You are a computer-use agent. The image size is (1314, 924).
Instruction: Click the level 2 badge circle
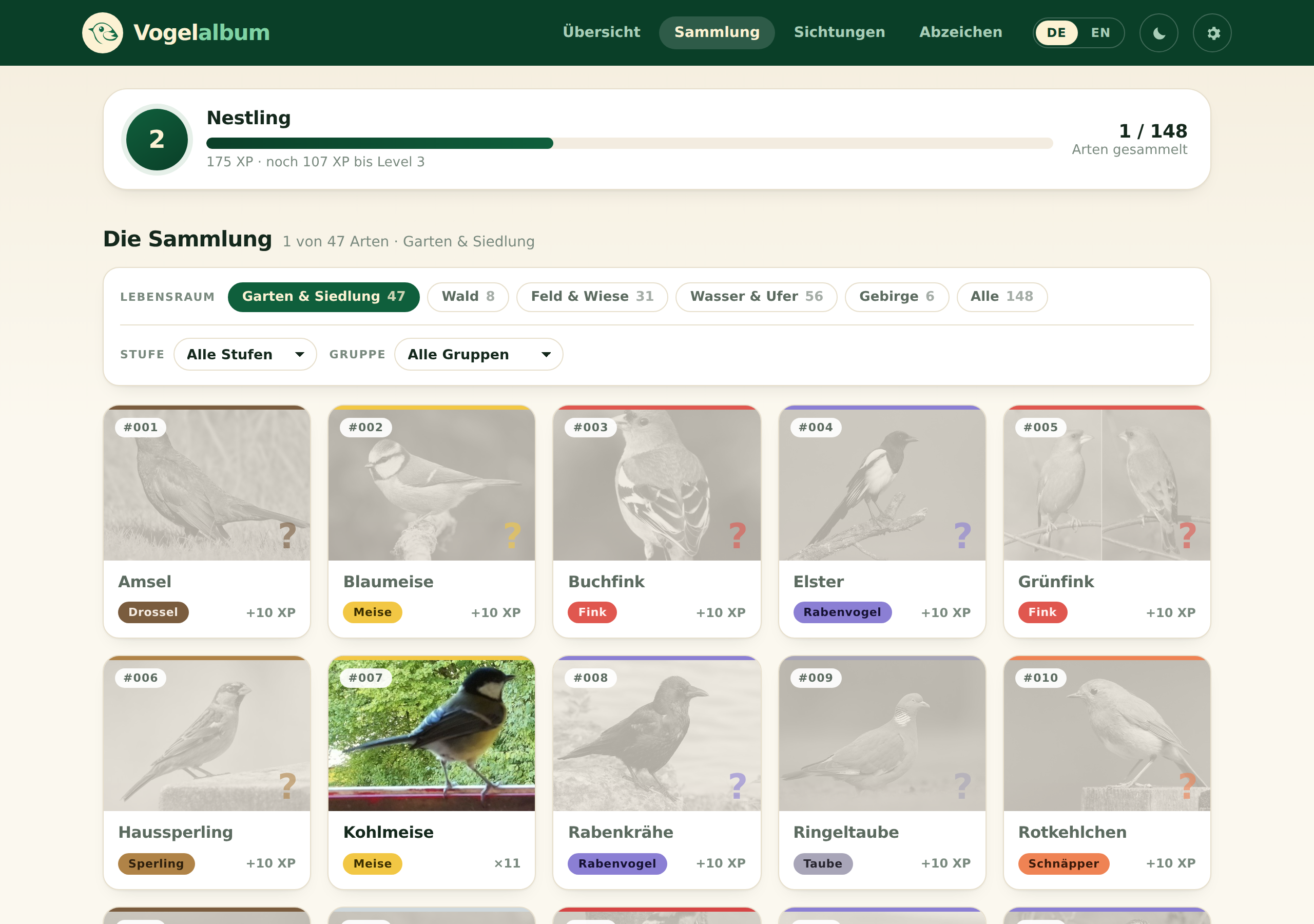[157, 140]
